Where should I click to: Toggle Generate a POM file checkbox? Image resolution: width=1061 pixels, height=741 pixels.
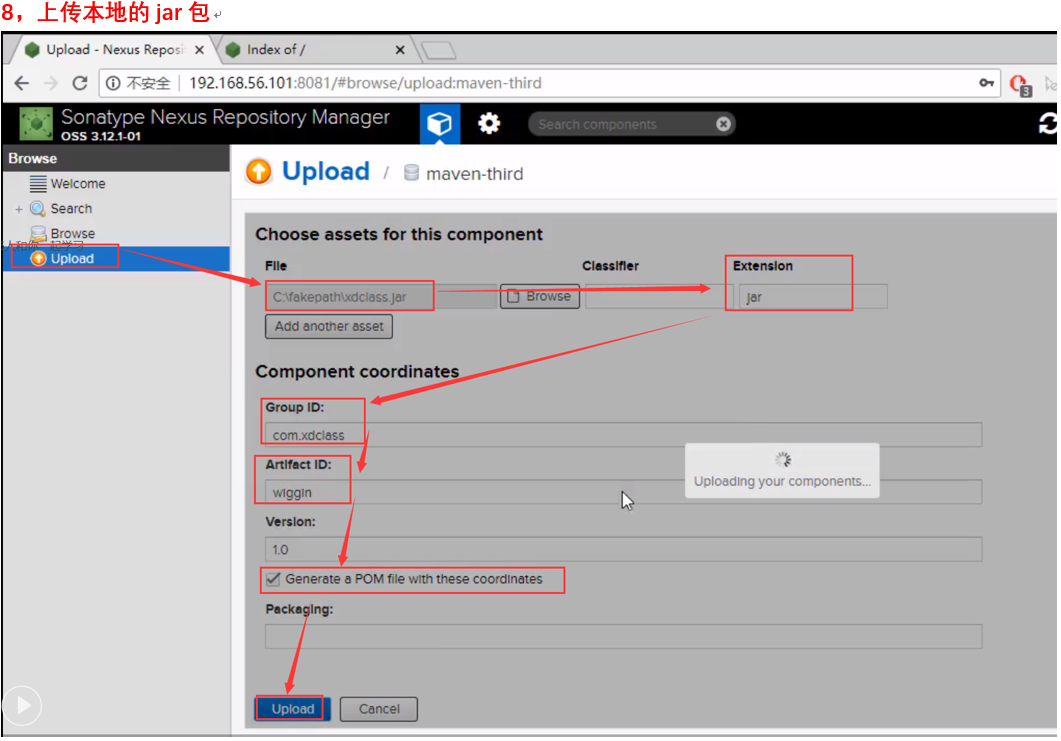tap(273, 579)
